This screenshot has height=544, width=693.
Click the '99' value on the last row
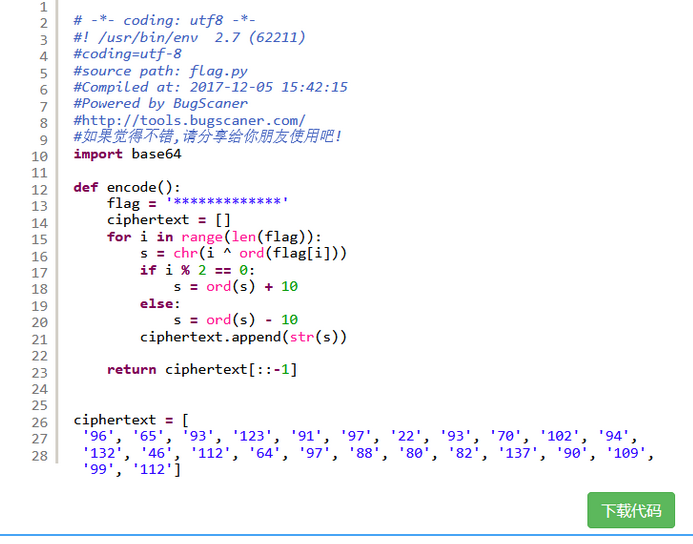pos(98,469)
